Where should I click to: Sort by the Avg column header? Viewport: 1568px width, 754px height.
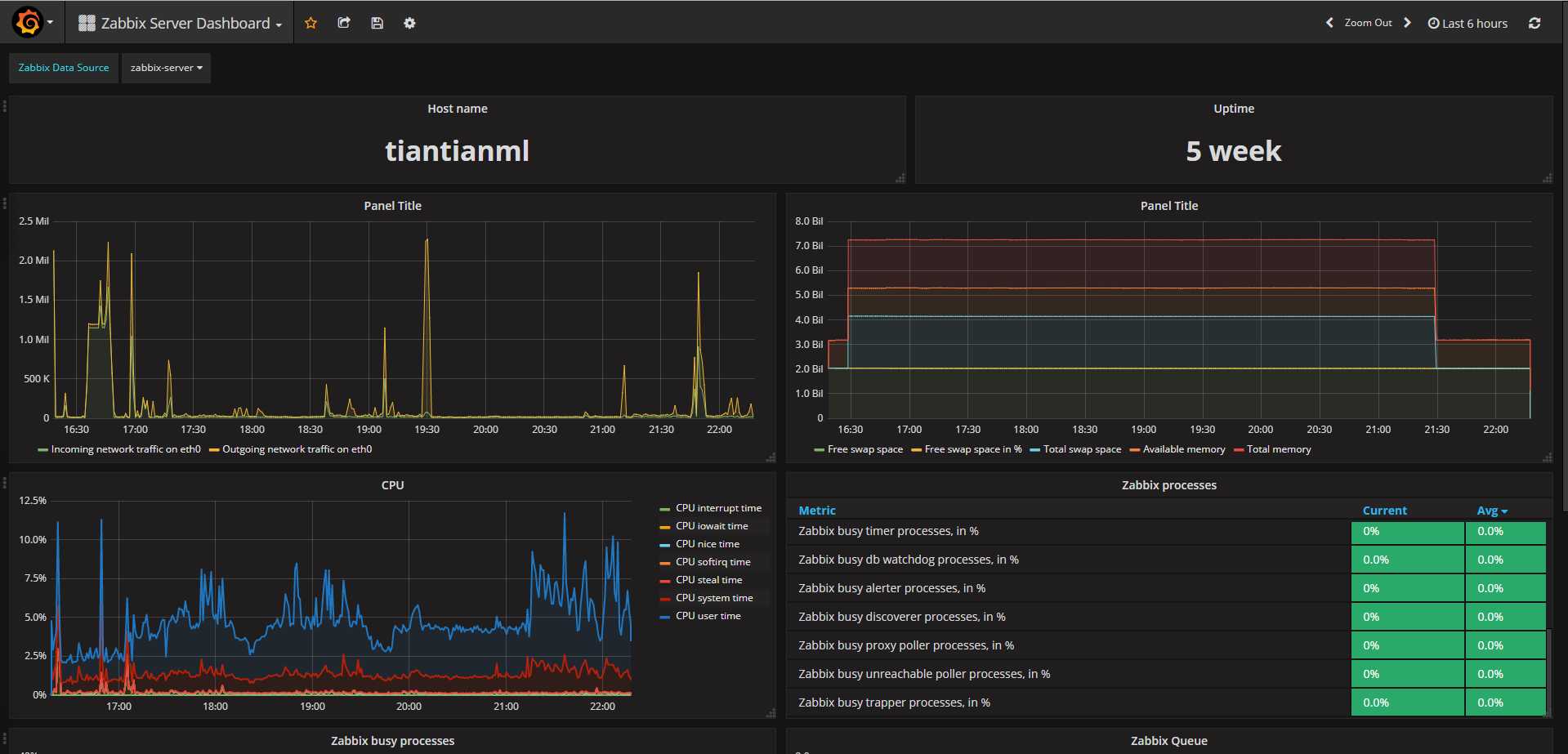pyautogui.click(x=1491, y=511)
